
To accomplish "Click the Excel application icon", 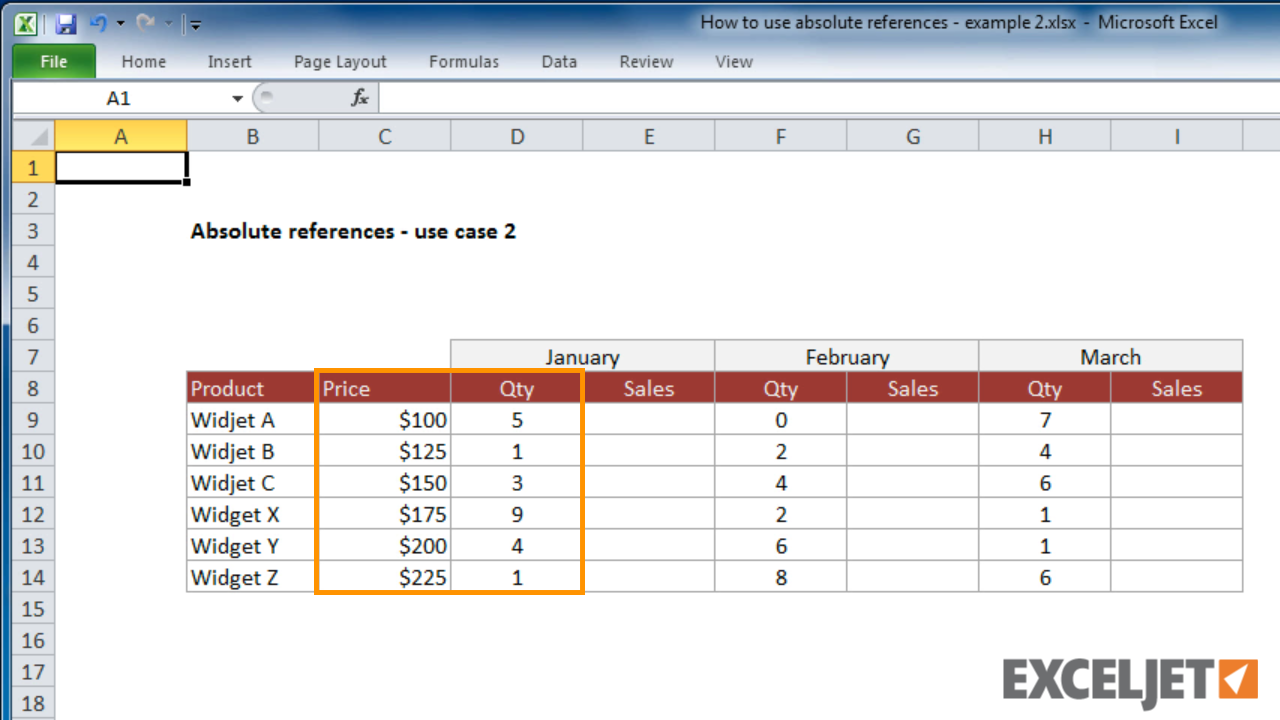I will pyautogui.click(x=26, y=23).
